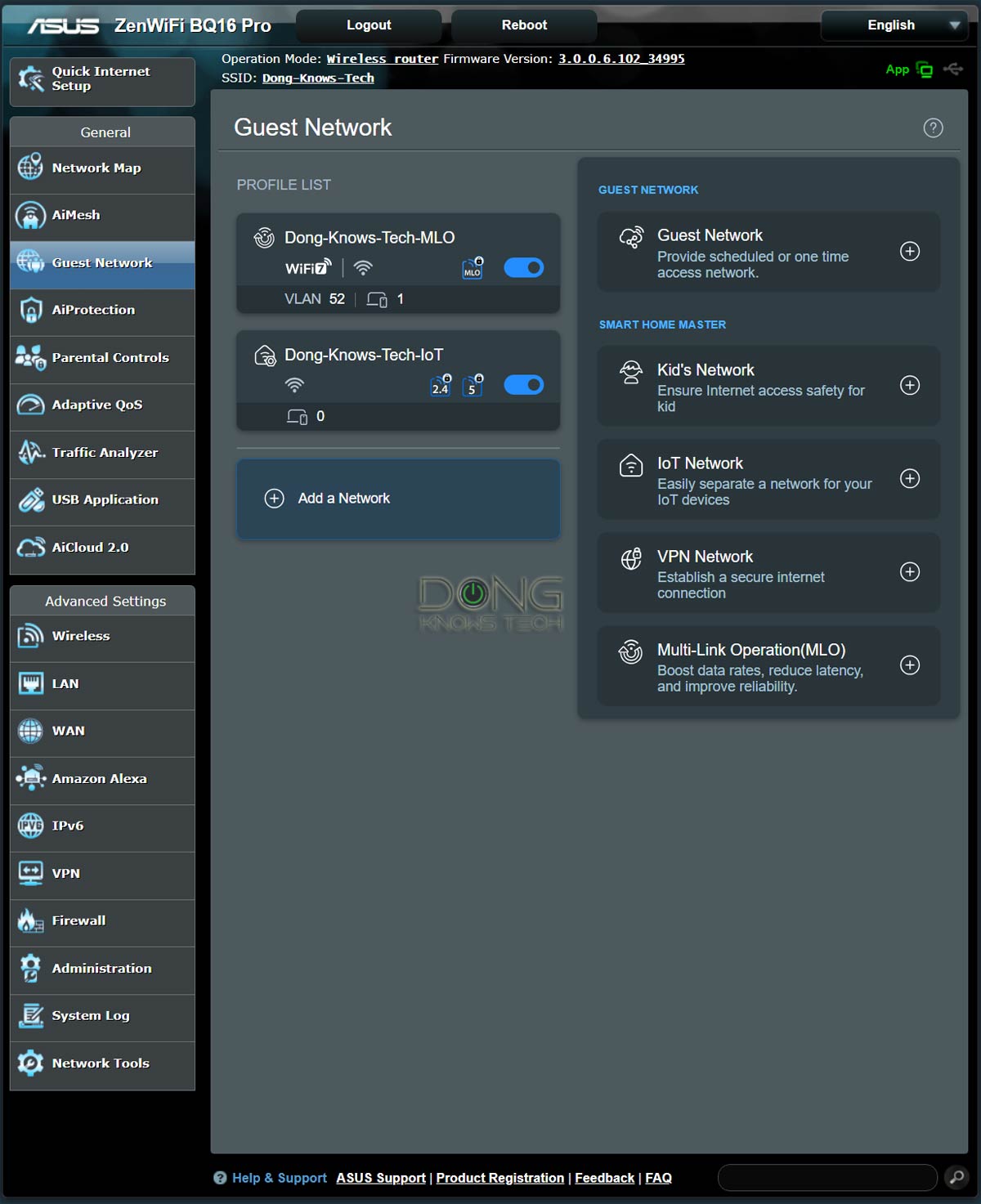Open firmware version 3.0.0.6.102_34995 link
This screenshot has width=981, height=1204.
tap(621, 59)
